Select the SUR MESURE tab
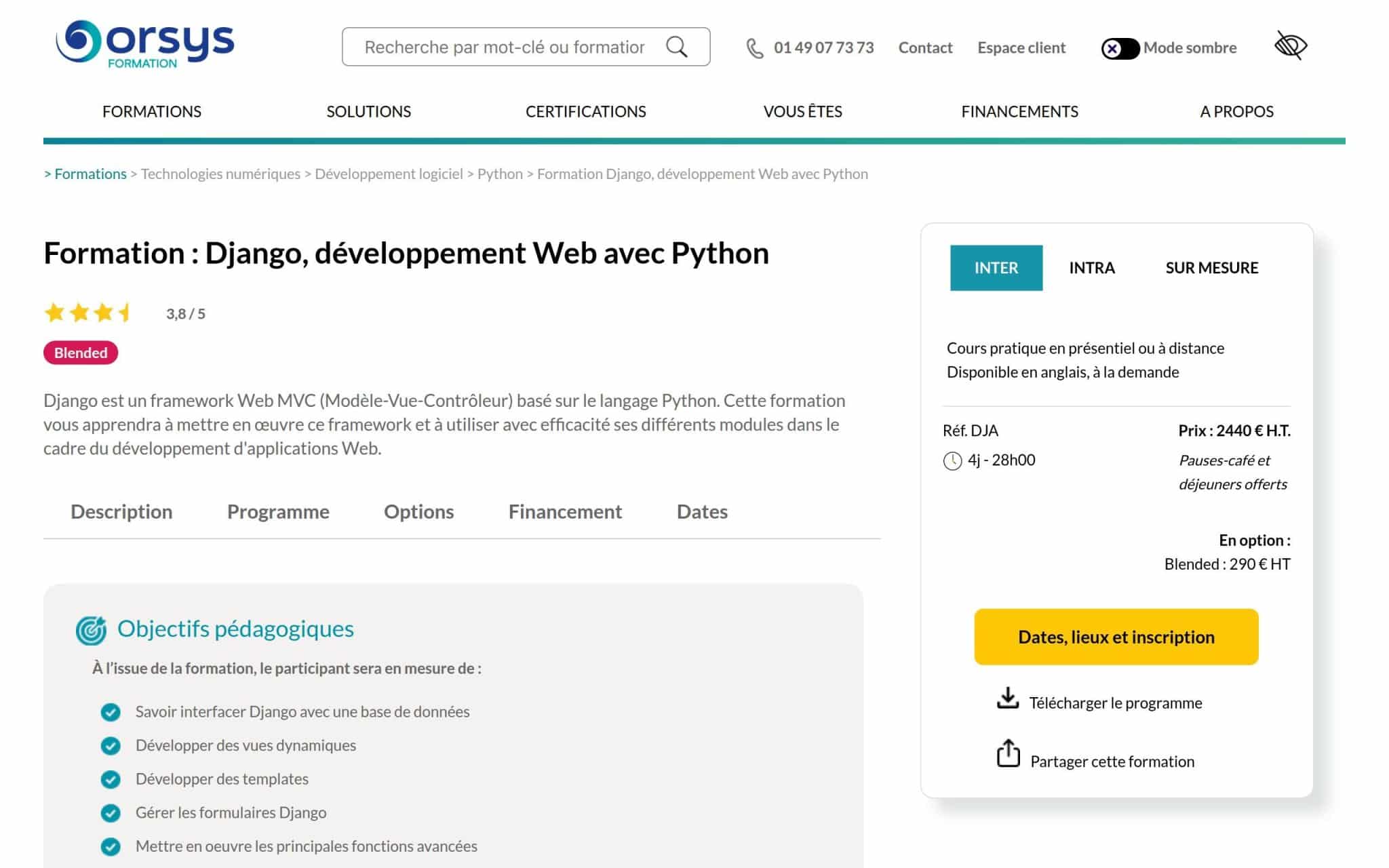This screenshot has width=1389, height=868. pyautogui.click(x=1212, y=268)
